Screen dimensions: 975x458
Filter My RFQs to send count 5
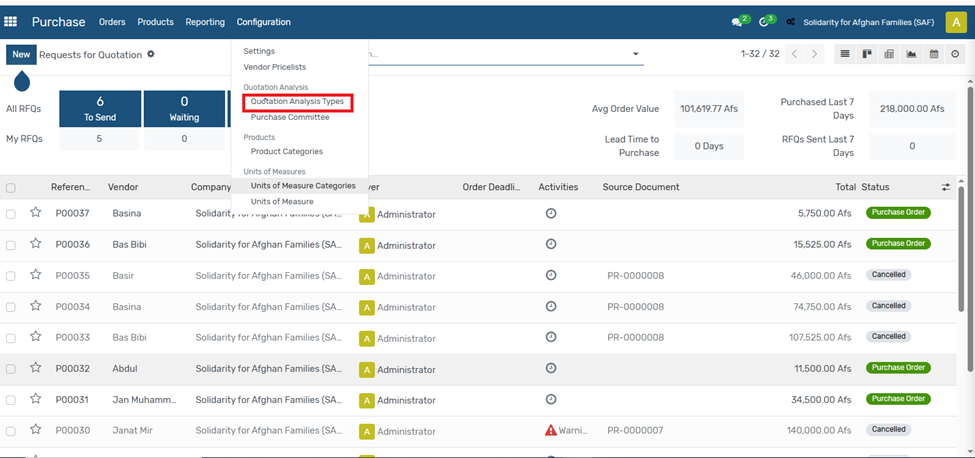point(99,139)
